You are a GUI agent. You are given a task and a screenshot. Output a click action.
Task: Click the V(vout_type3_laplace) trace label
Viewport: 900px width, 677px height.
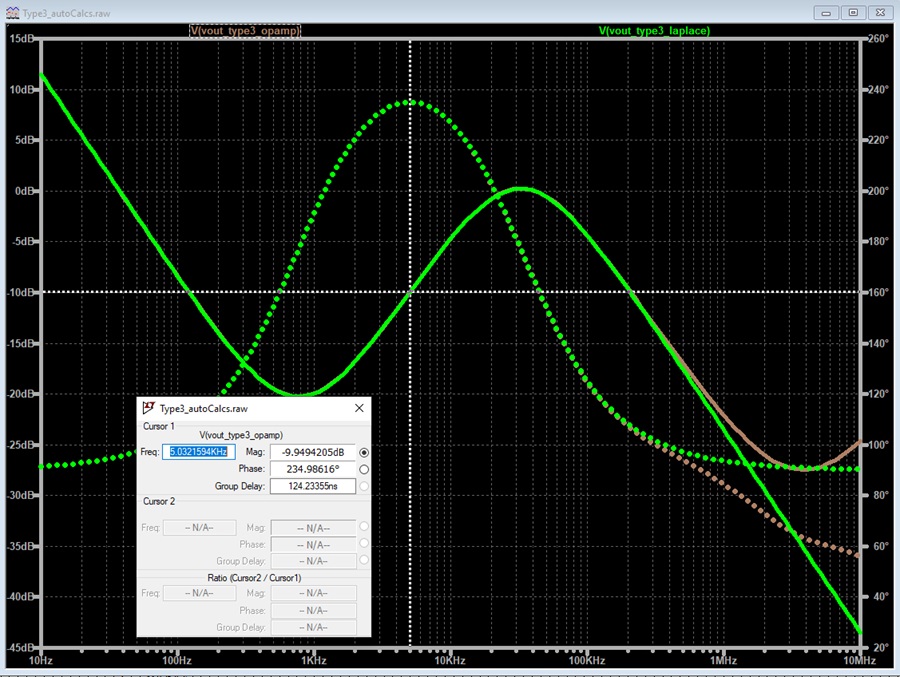[x=654, y=30]
